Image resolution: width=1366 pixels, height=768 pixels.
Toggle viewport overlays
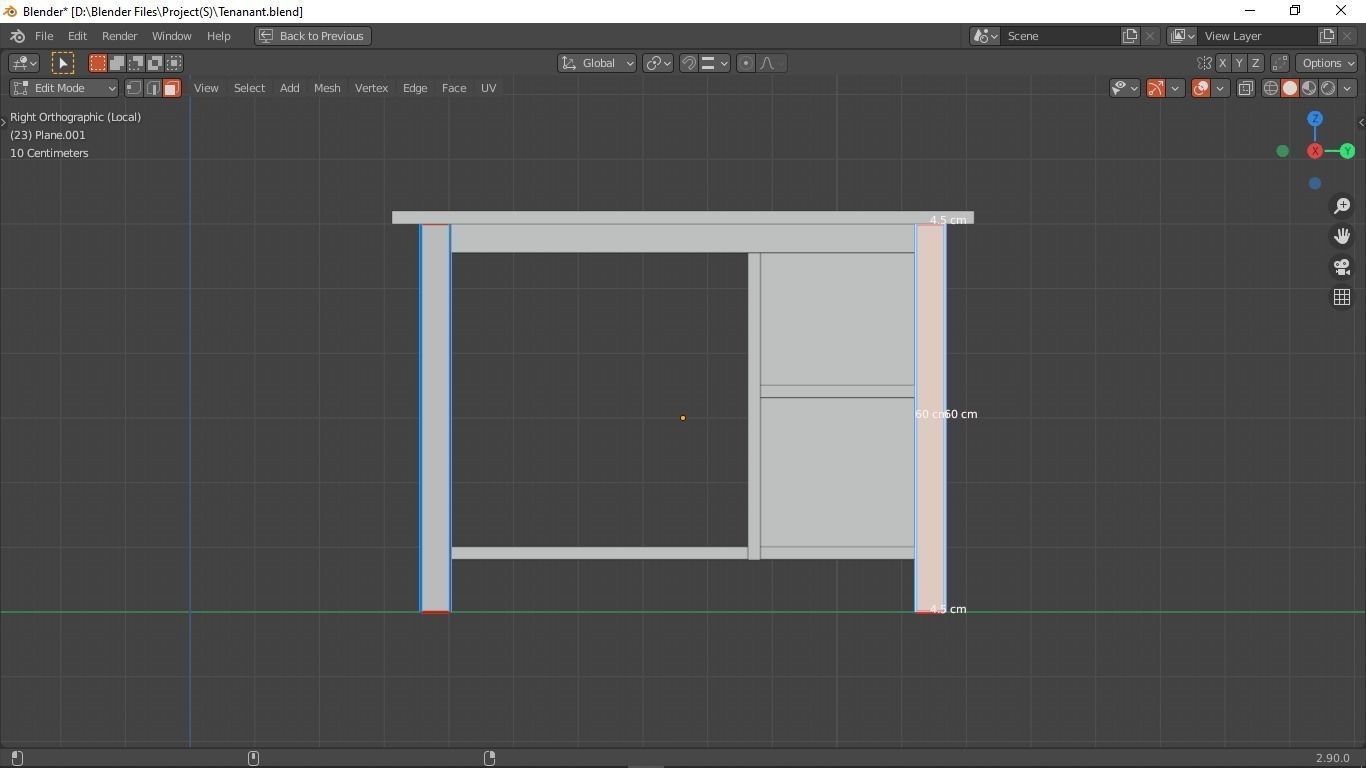[x=1201, y=88]
